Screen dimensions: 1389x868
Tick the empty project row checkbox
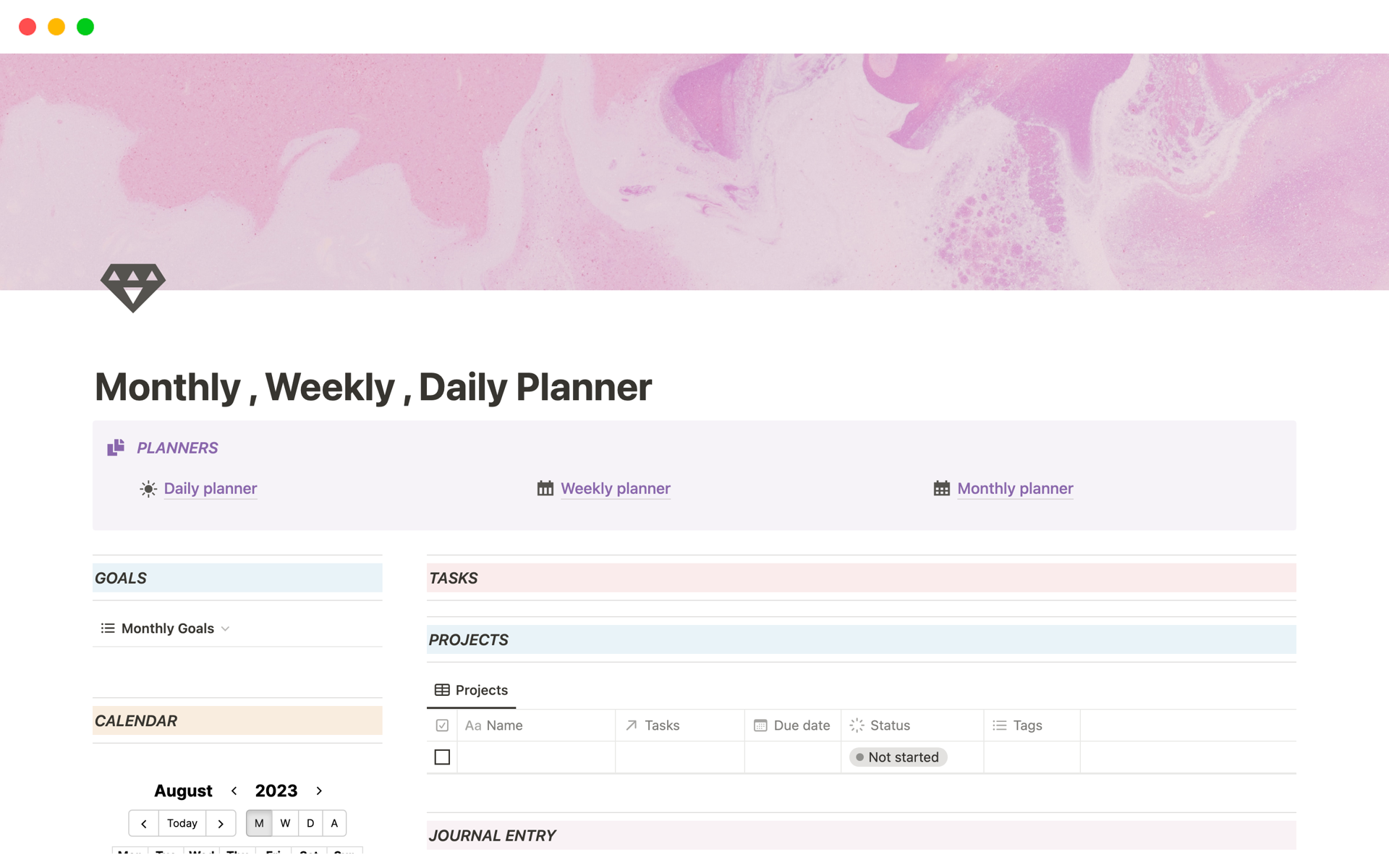442,757
